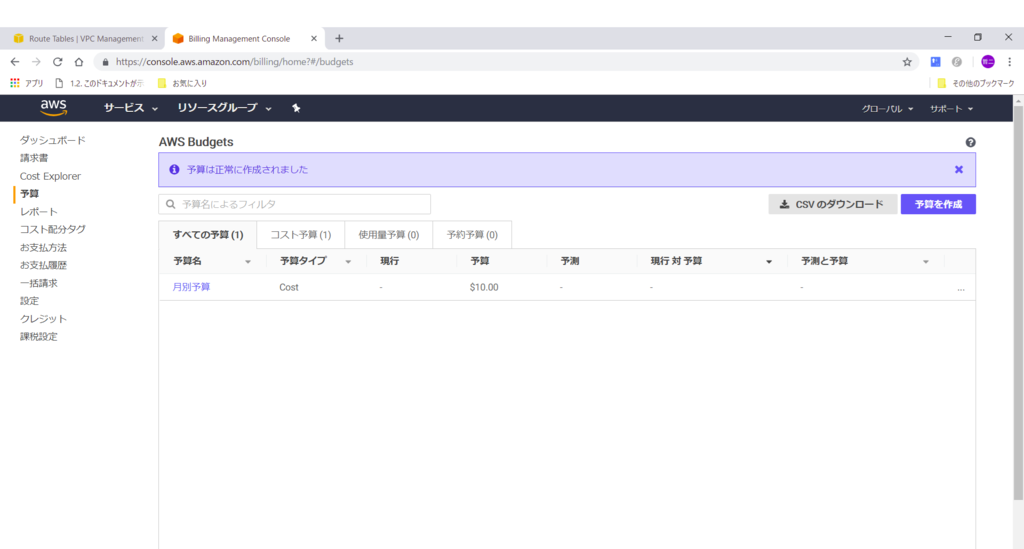Screen dimensions: 1024x549
Task: Click the pin shortcuts icon in AWS navbar
Action: 296,108
